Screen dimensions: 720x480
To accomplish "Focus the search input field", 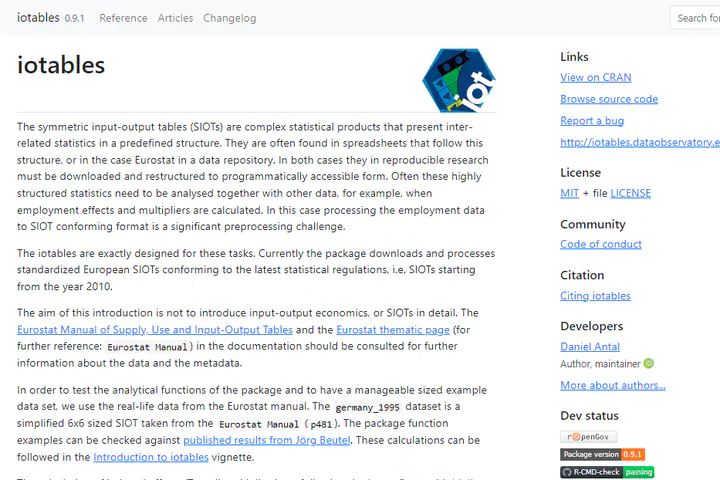I will click(695, 18).
